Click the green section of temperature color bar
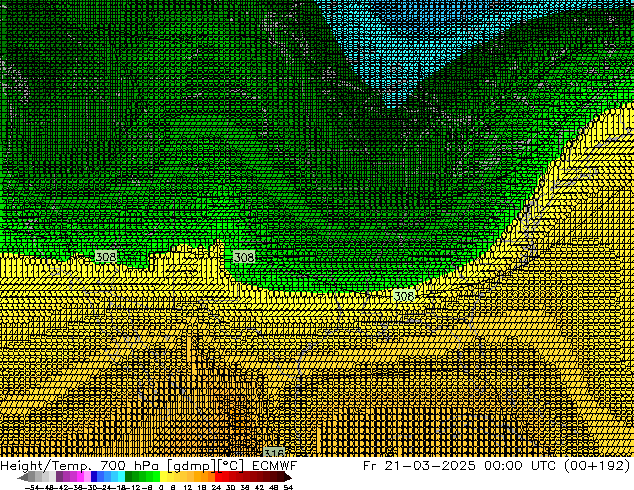The height and width of the screenshot is (490, 634). (x=142, y=476)
